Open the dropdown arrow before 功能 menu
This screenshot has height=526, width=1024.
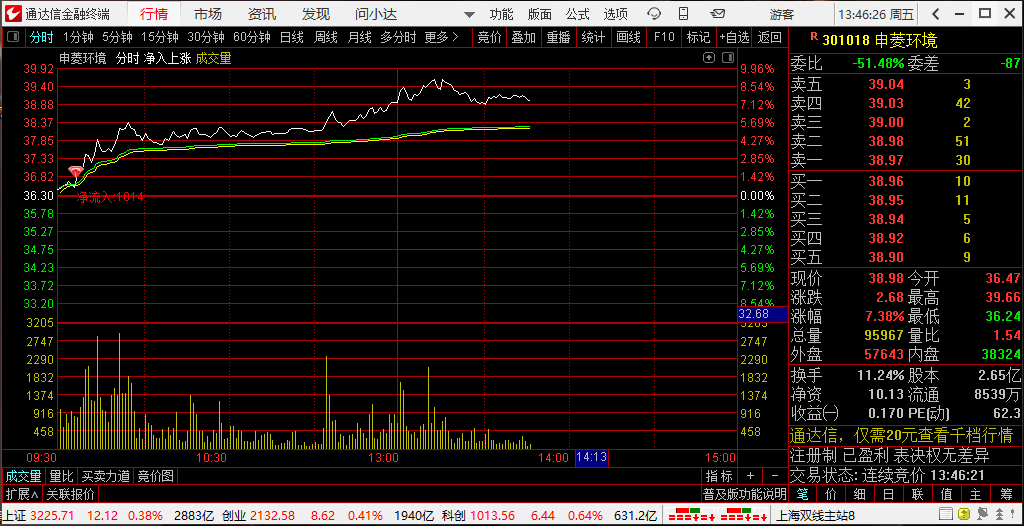pos(469,14)
